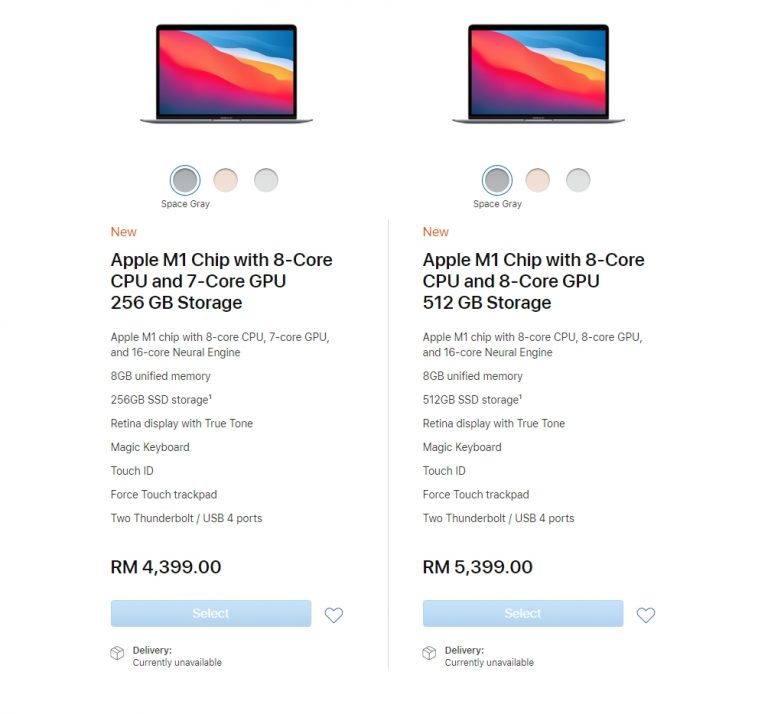Select Silver color swatch for 512 GB model
Screen dimensions: 768x714
[x=578, y=180]
